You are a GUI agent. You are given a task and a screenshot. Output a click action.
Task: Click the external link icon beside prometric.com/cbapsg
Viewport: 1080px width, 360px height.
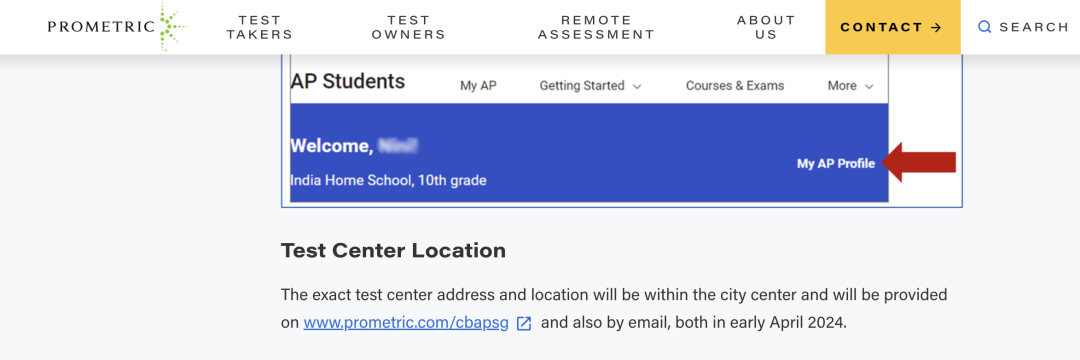524,324
